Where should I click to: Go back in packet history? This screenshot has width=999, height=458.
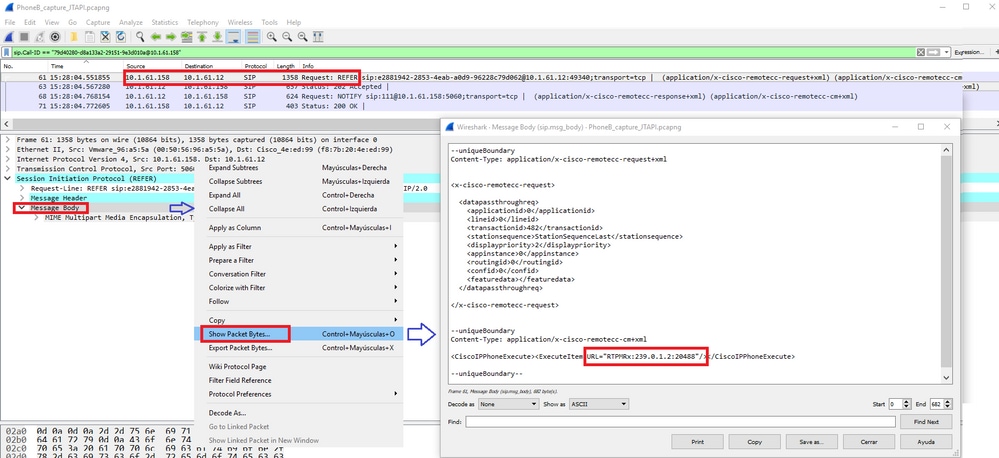pos(155,36)
